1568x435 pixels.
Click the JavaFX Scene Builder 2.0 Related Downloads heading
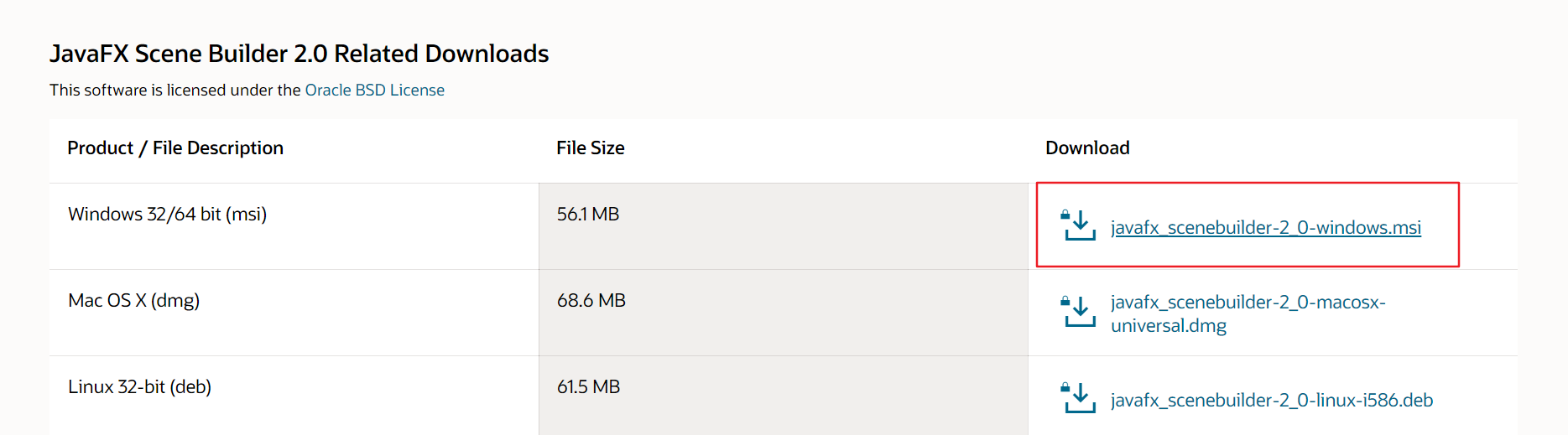tap(299, 54)
